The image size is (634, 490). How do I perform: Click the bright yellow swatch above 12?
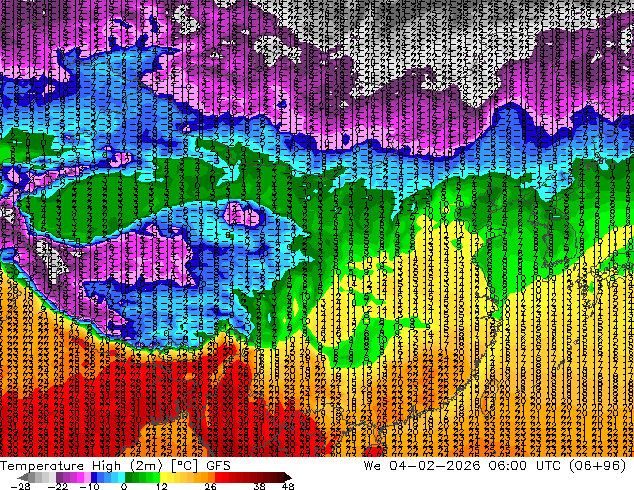[163, 477]
